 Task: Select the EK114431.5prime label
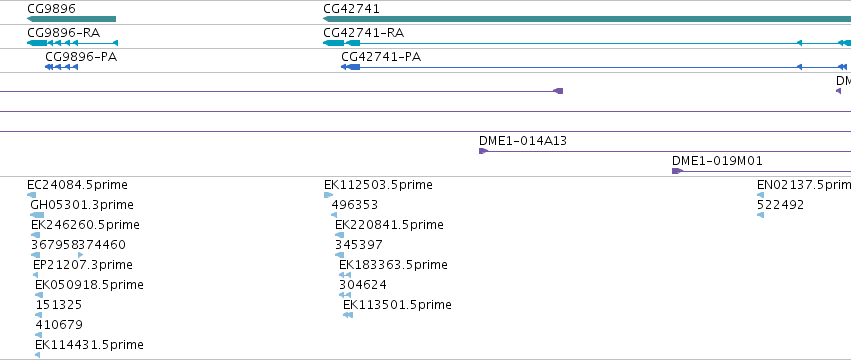tap(90, 345)
